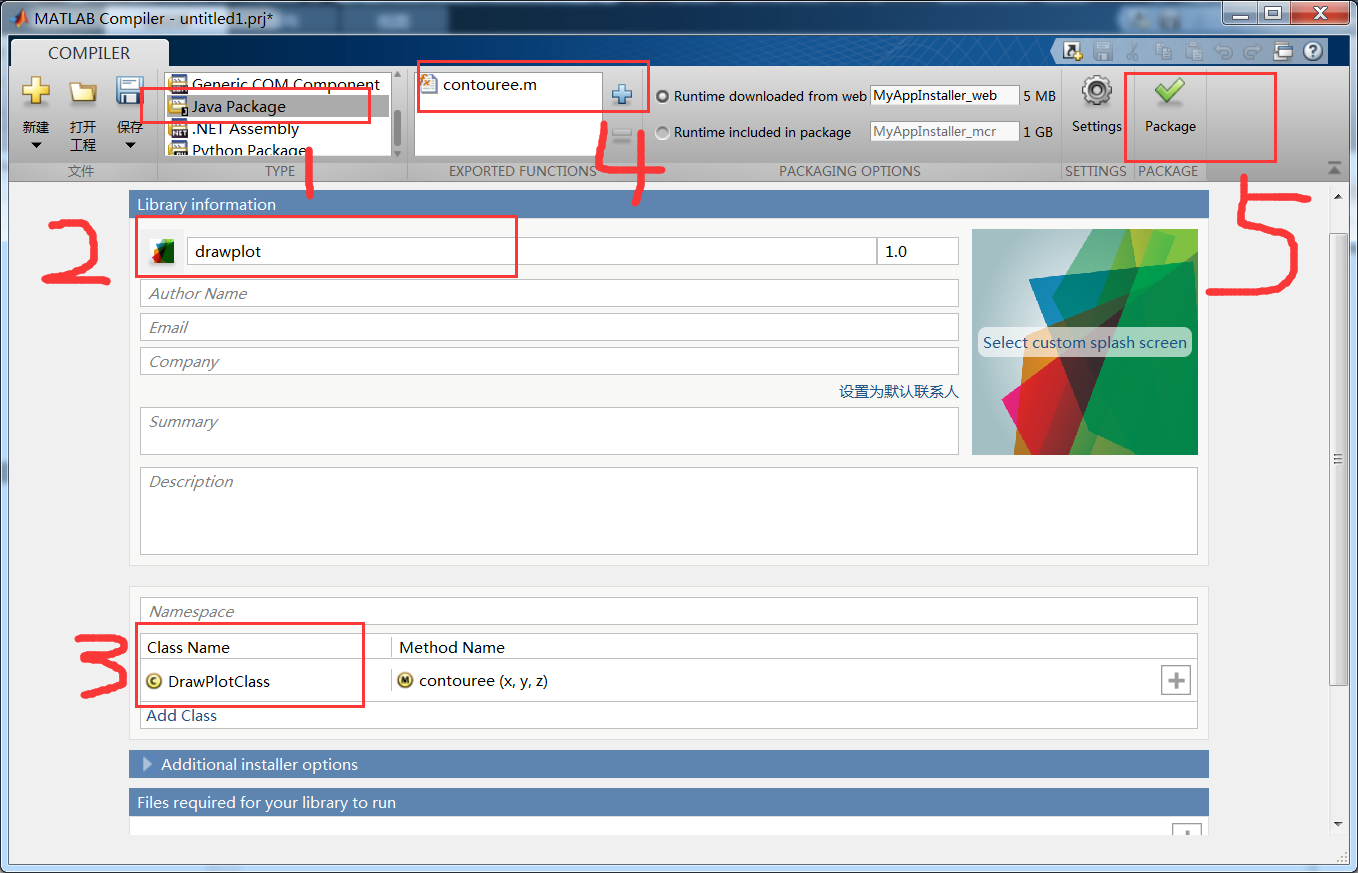
Task: Edit the drawplot library name field
Action: 531,251
